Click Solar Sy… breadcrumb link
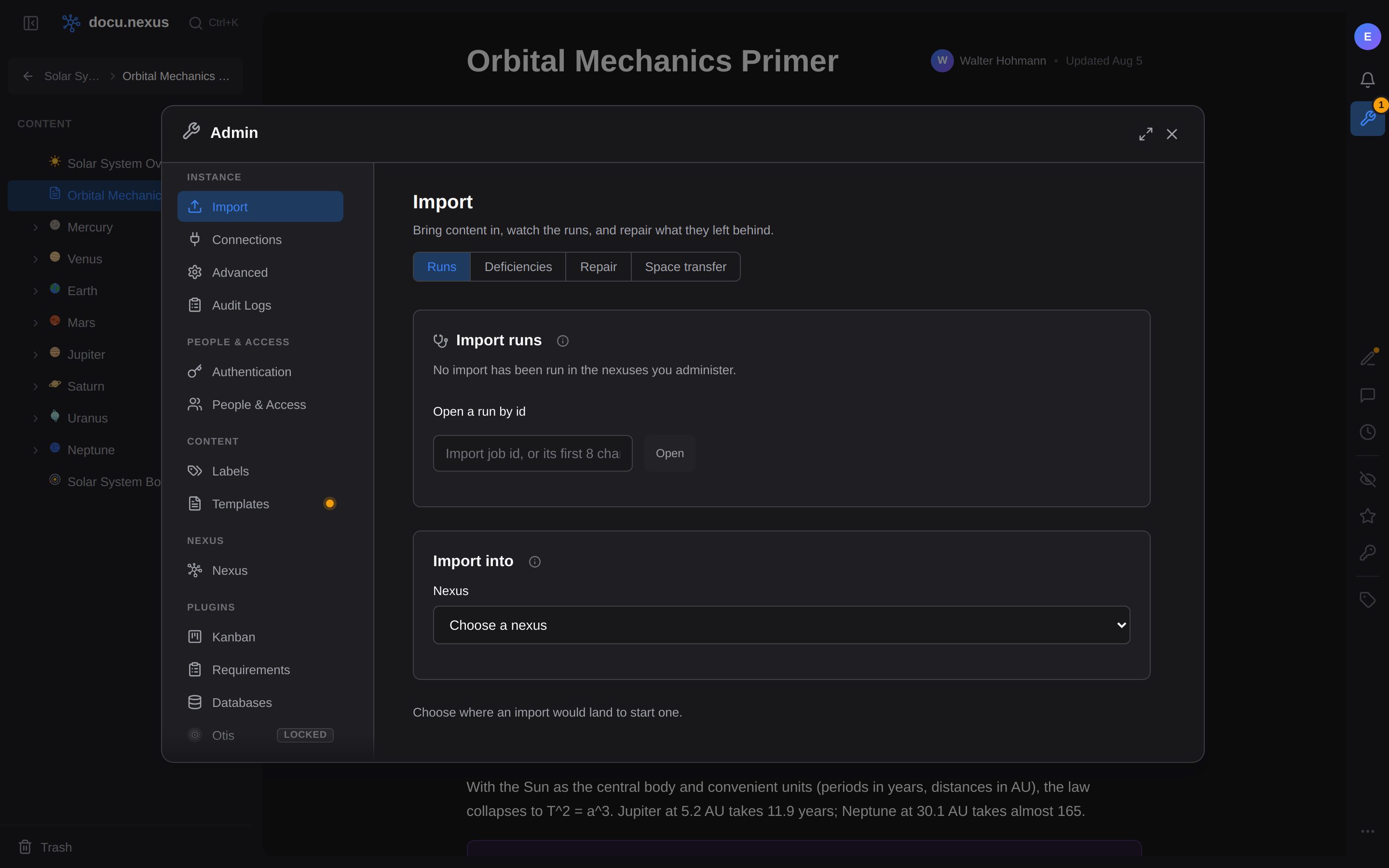 tap(72, 76)
